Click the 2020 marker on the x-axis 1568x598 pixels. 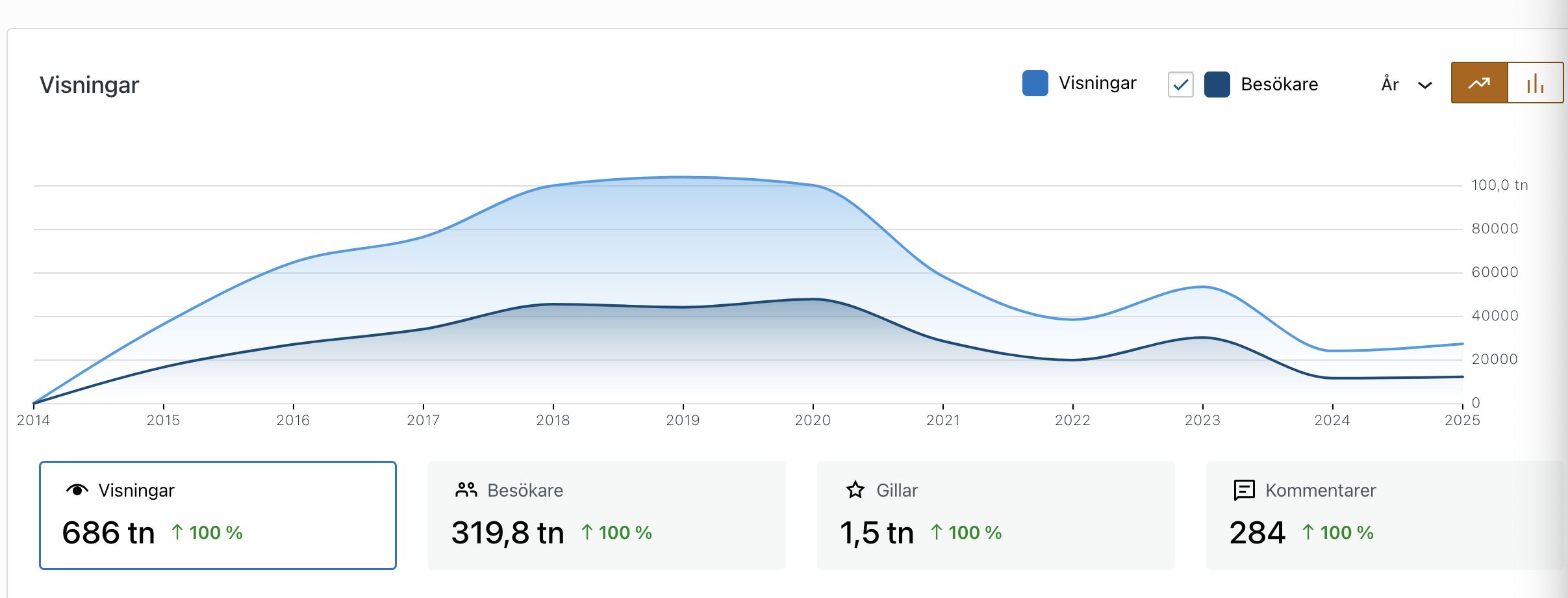point(813,420)
